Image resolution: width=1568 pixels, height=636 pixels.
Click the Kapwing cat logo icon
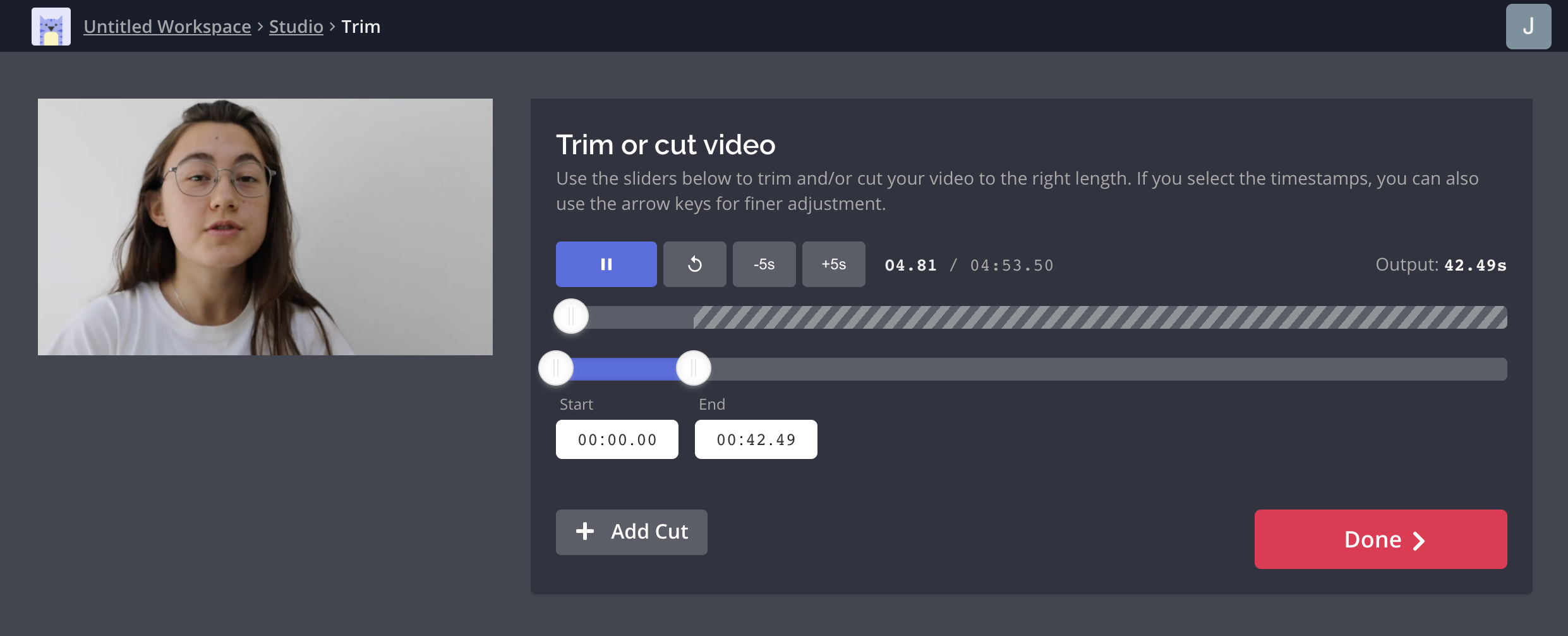tap(51, 27)
